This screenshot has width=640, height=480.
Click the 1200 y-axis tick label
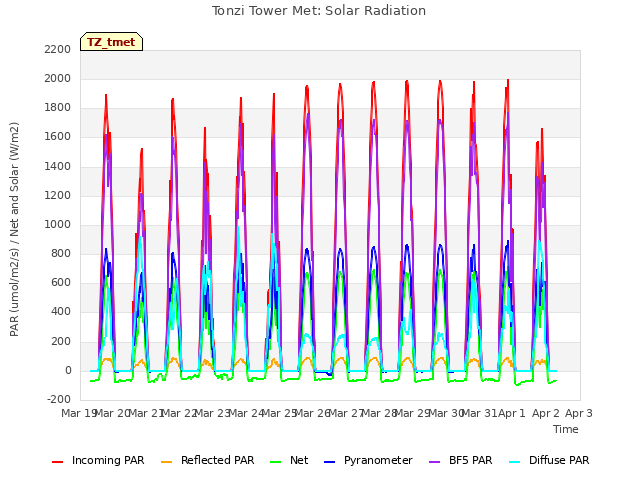coord(58,196)
